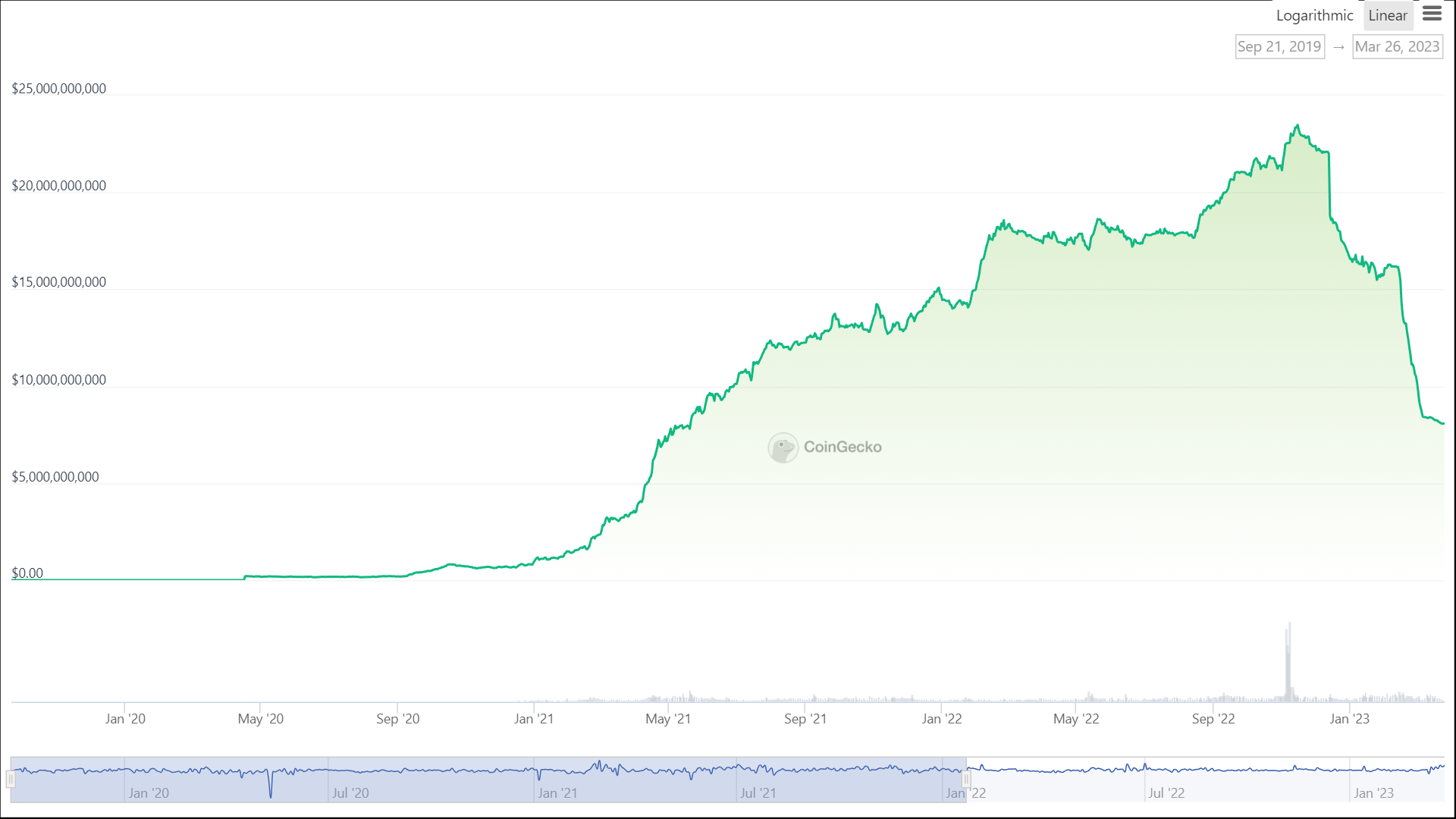The width and height of the screenshot is (1456, 819).
Task: Click the May '22 x-axis label
Action: point(1076,719)
